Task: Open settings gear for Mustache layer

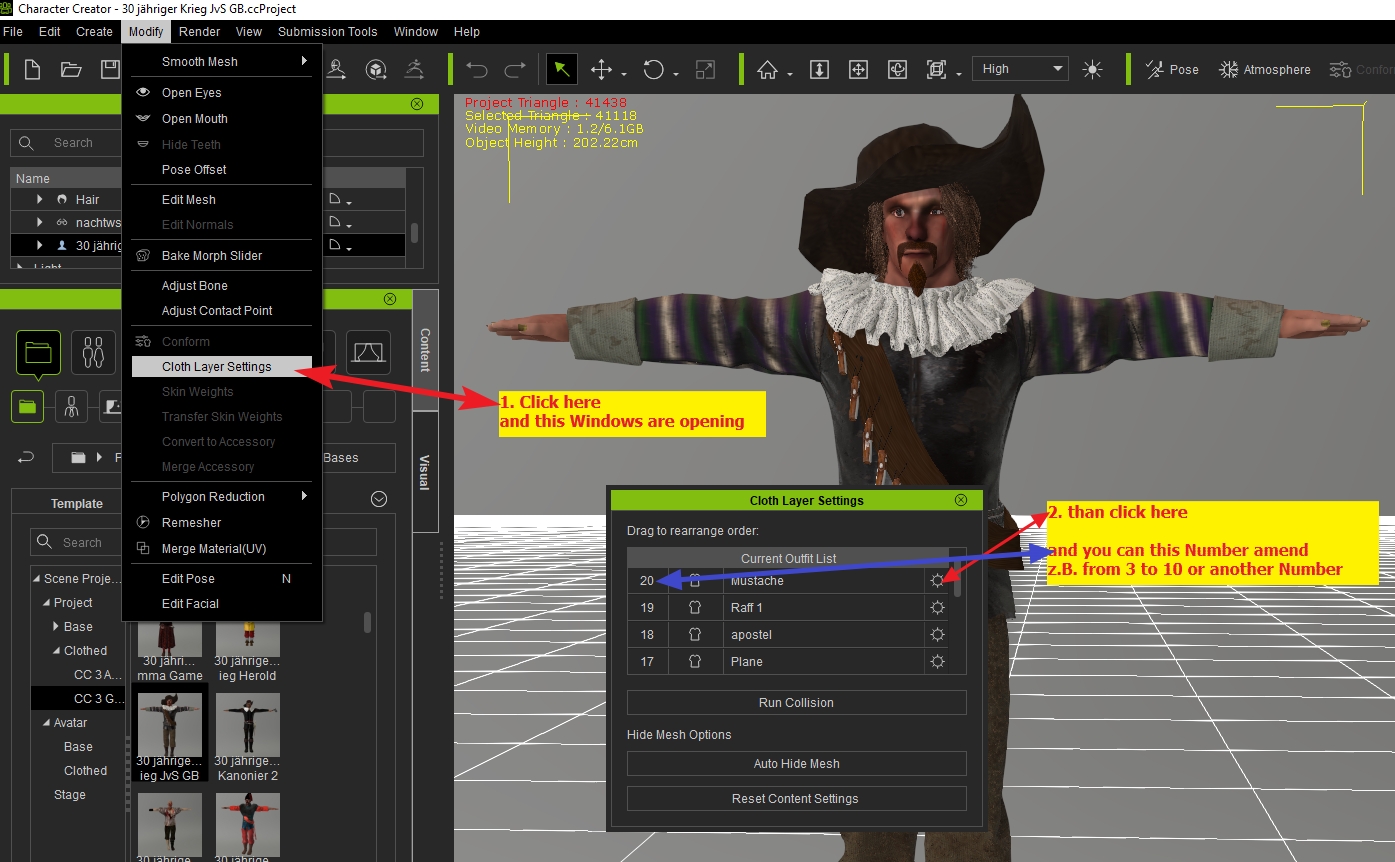Action: 937,580
